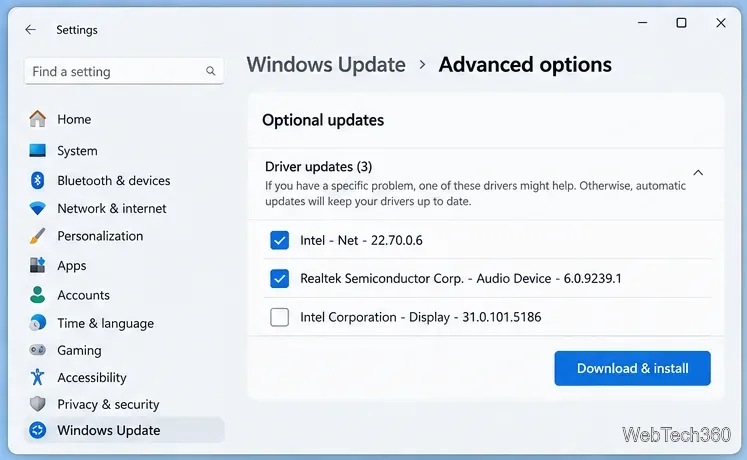747x460 pixels.
Task: Click the Network wifi icon
Action: click(38, 208)
